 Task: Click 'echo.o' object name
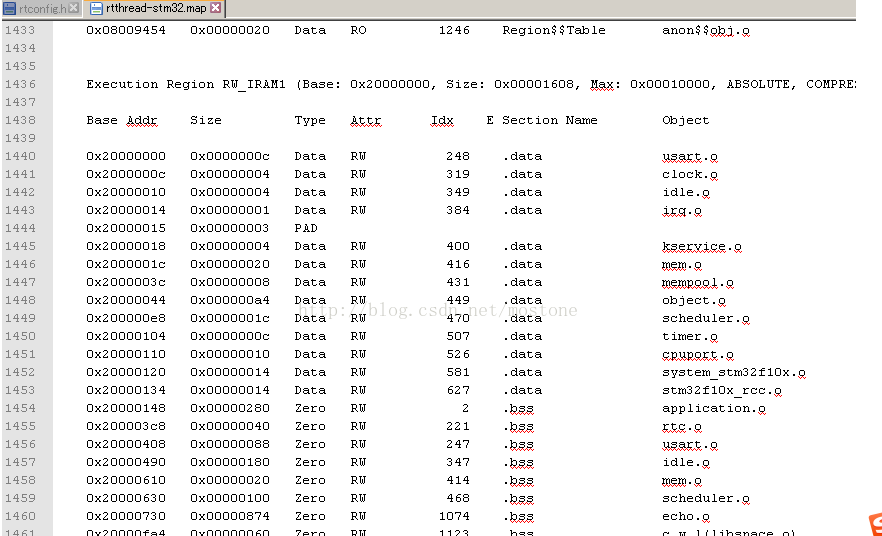coord(686,516)
